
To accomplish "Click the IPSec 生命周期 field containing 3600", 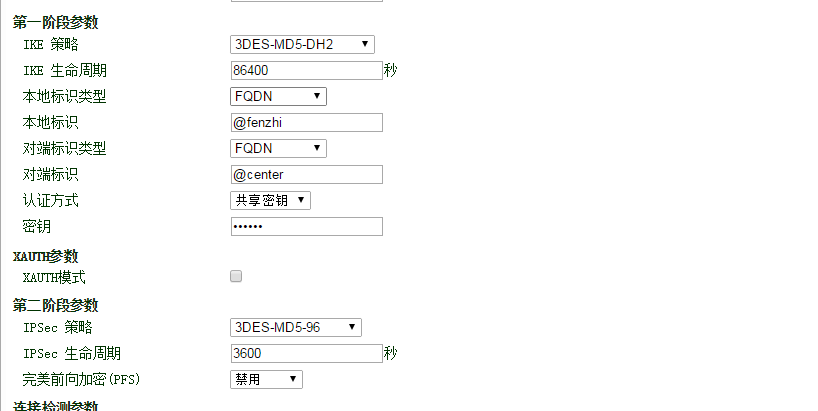I will click(306, 354).
